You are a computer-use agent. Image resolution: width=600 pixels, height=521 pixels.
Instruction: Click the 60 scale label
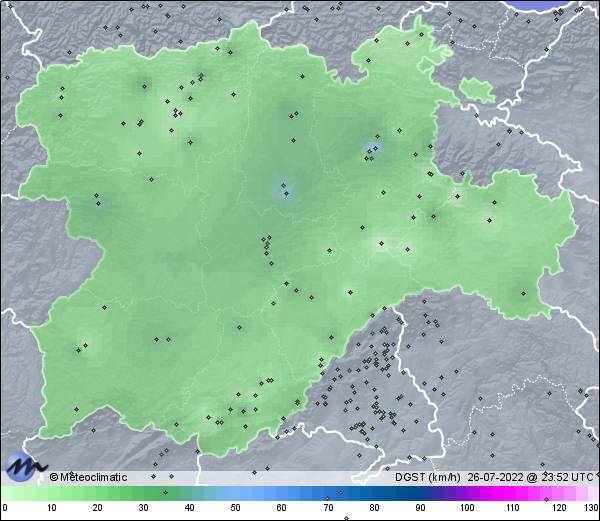(x=282, y=507)
